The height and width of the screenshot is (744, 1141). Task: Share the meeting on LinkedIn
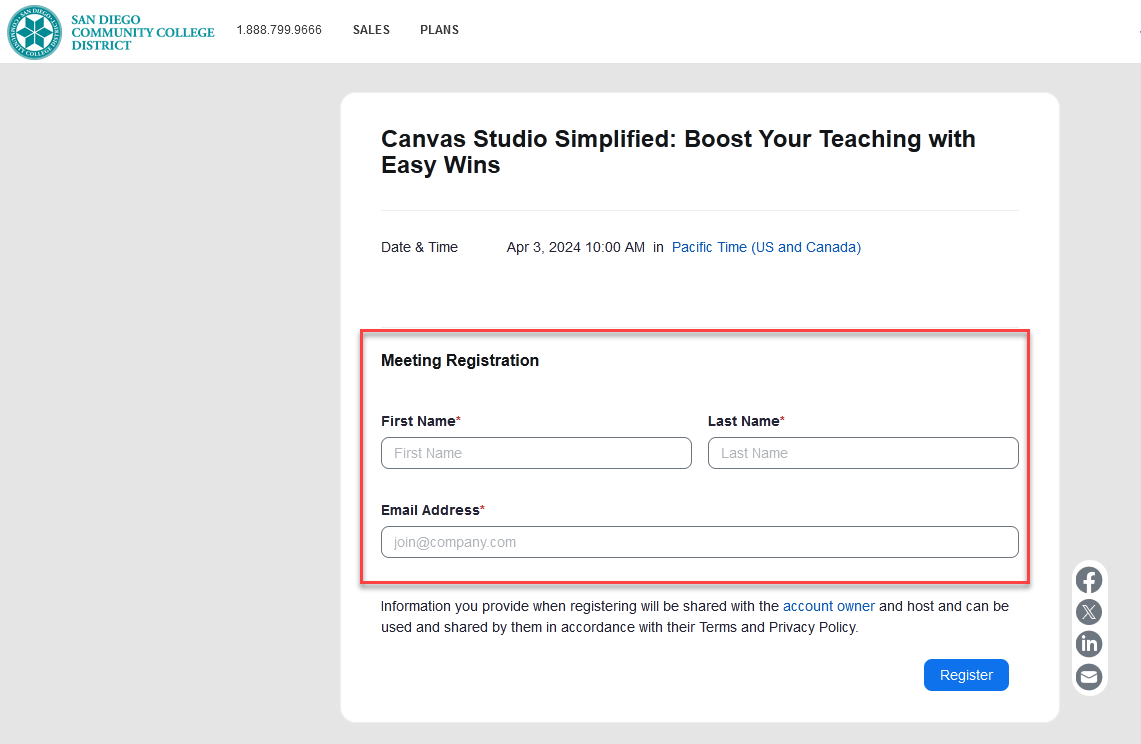point(1088,644)
